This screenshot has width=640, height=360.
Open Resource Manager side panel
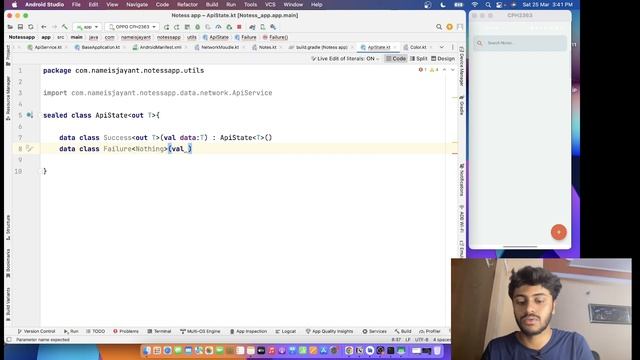tap(8, 98)
